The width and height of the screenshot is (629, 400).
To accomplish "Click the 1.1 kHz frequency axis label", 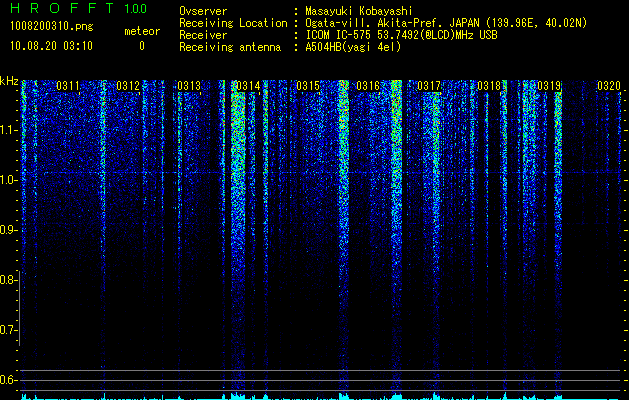I will pyautogui.click(x=8, y=130).
